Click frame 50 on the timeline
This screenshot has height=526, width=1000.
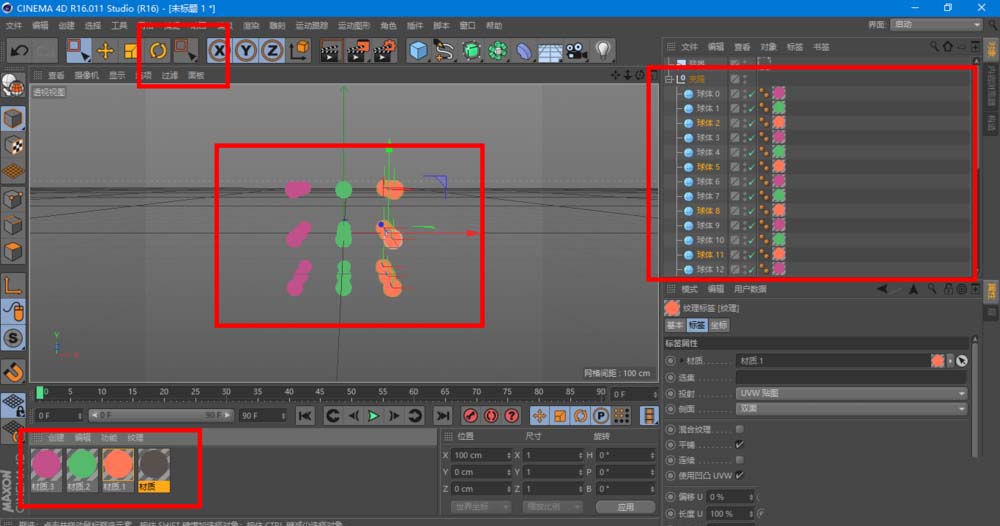[351, 393]
